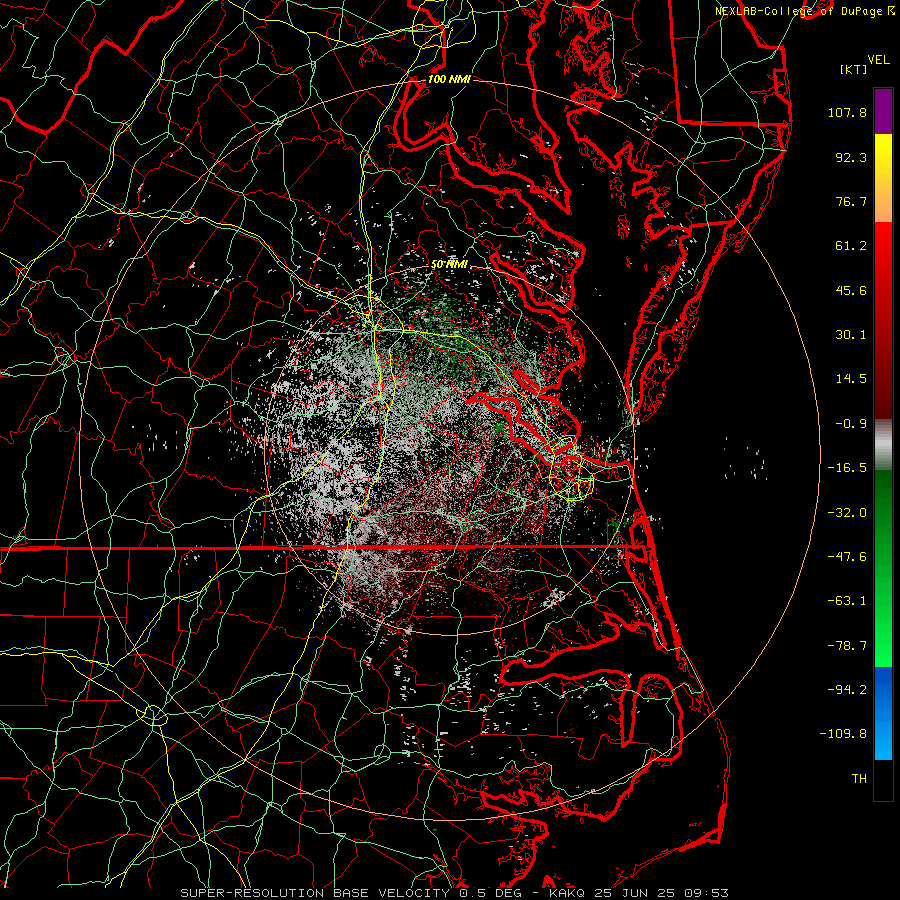Select the -63.1 legend value
Image resolution: width=900 pixels, height=900 pixels.
(847, 601)
